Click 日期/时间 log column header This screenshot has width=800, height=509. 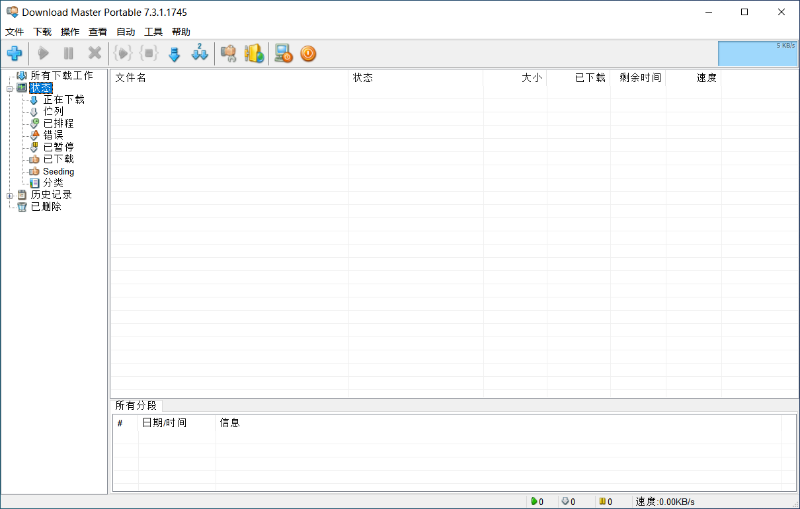click(x=177, y=423)
